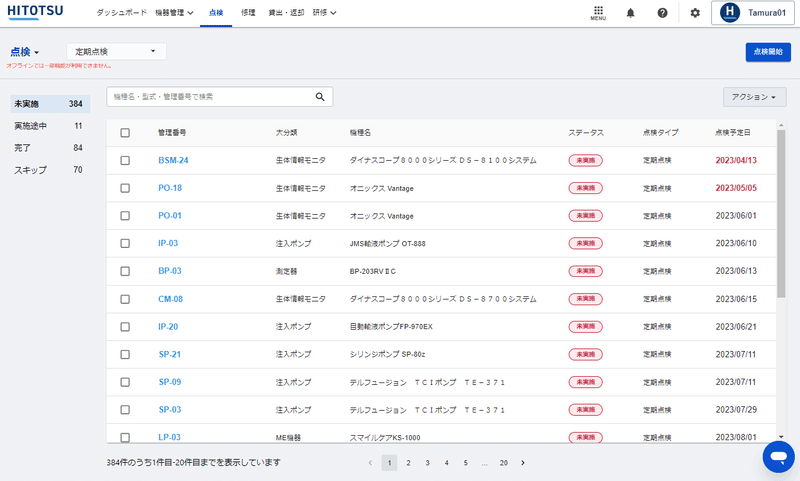Screen dimensions: 800x481
Task: Filter by 未実施 status
Action: (x=50, y=104)
